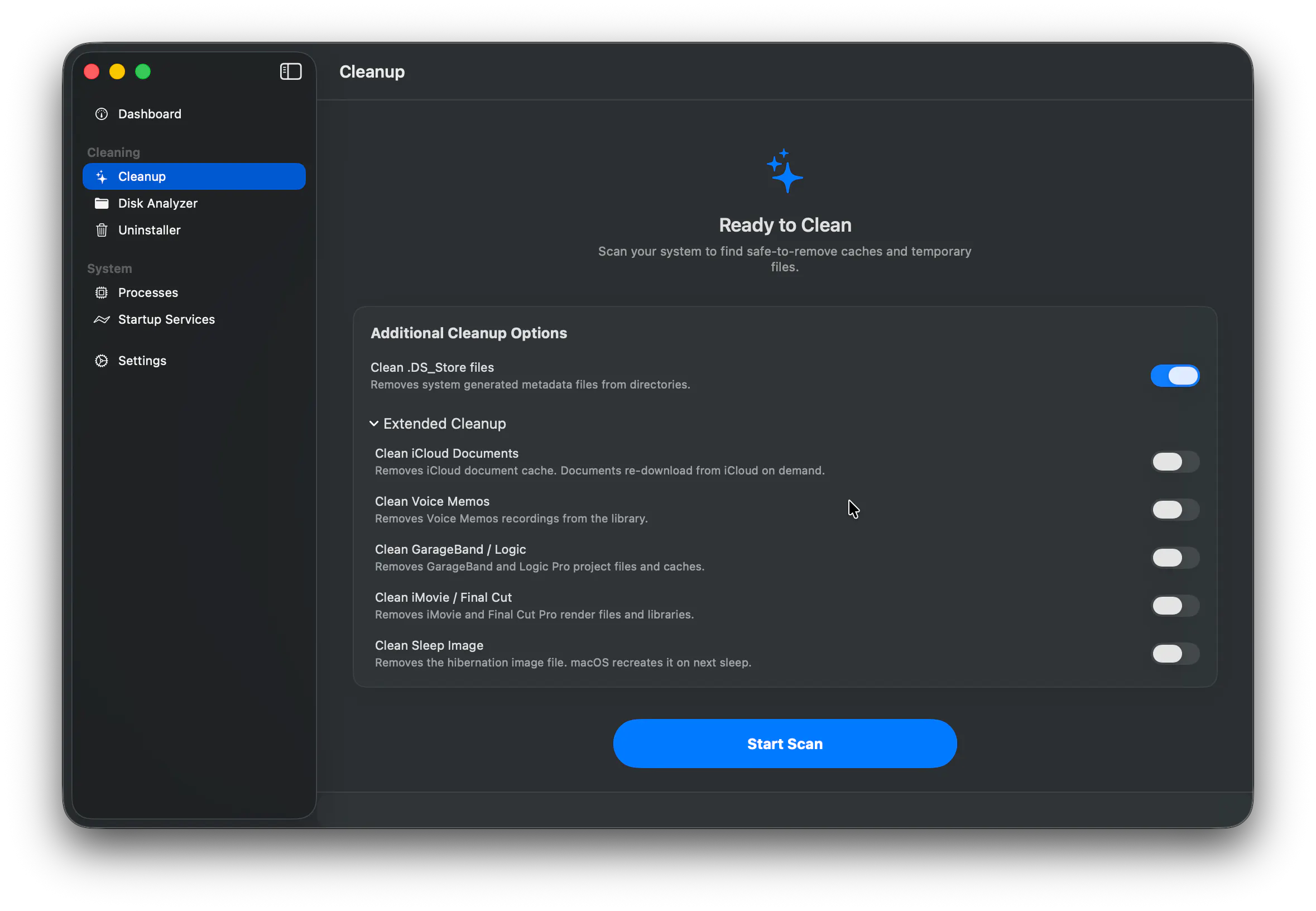Click the 'Clean GarageBand / Logic' label

[450, 549]
